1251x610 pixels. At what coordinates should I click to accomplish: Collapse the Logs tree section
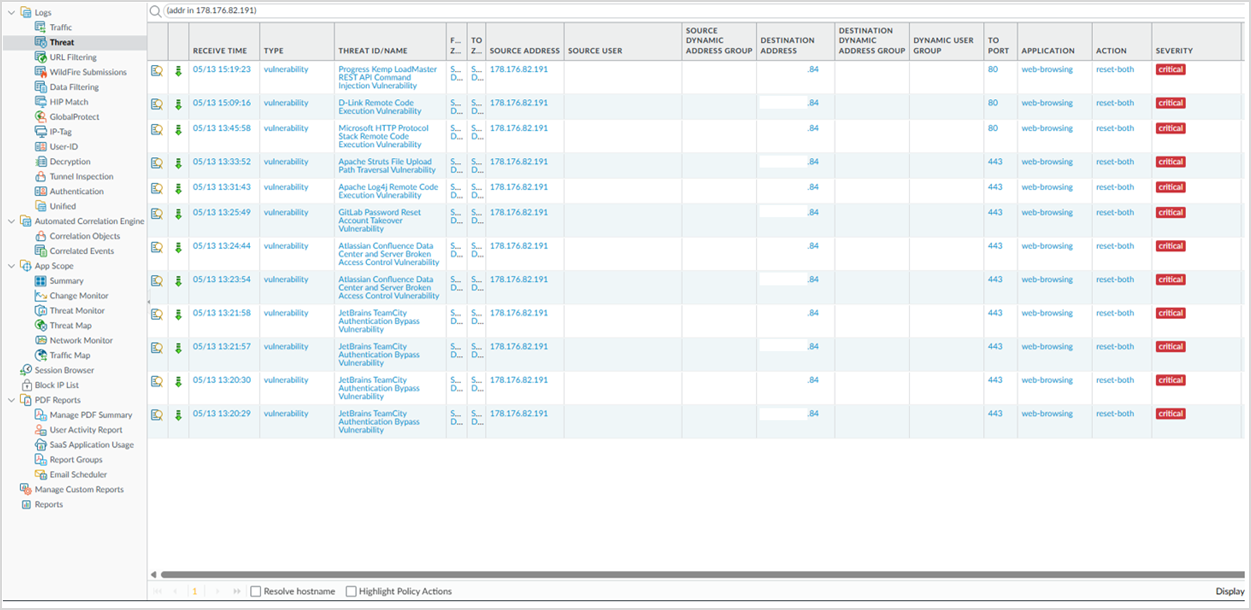pos(11,13)
